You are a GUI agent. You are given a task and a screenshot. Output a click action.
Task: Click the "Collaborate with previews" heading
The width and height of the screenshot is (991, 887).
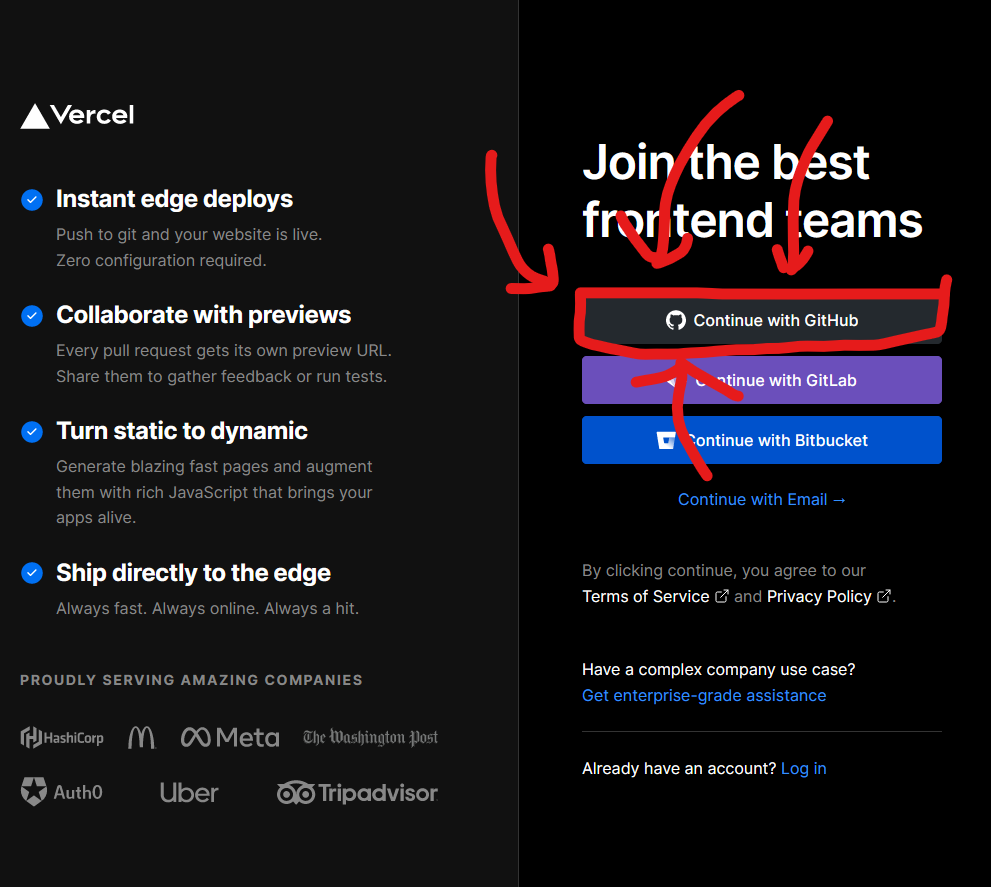(204, 315)
